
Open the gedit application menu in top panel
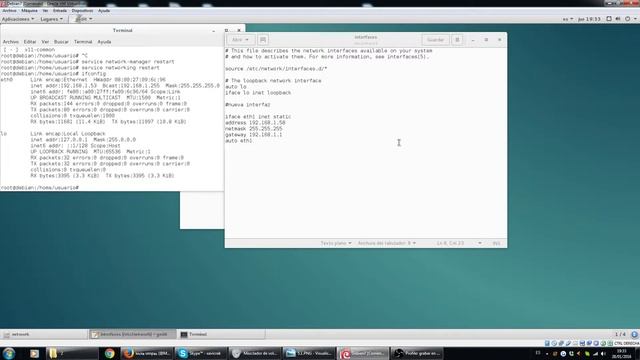click(x=83, y=19)
